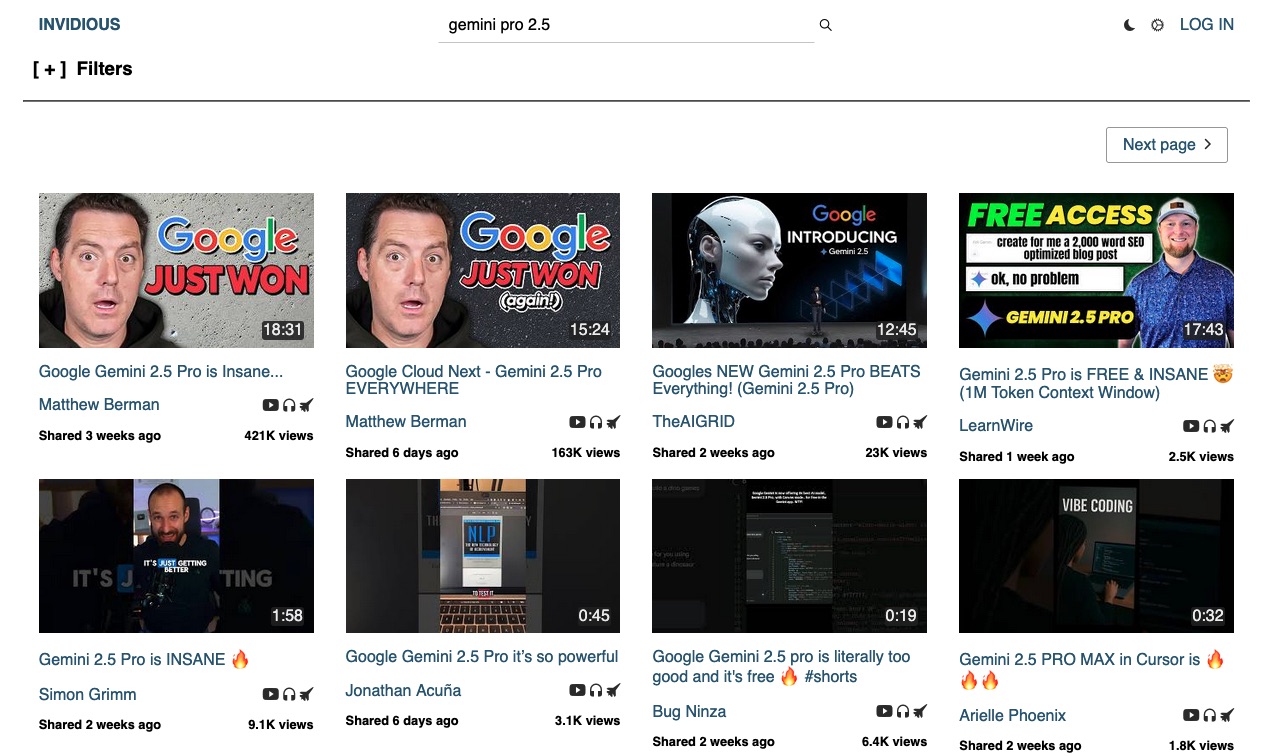1278x756 pixels.
Task: Open Matthew Berman channel under 421K views video
Action: click(x=99, y=405)
